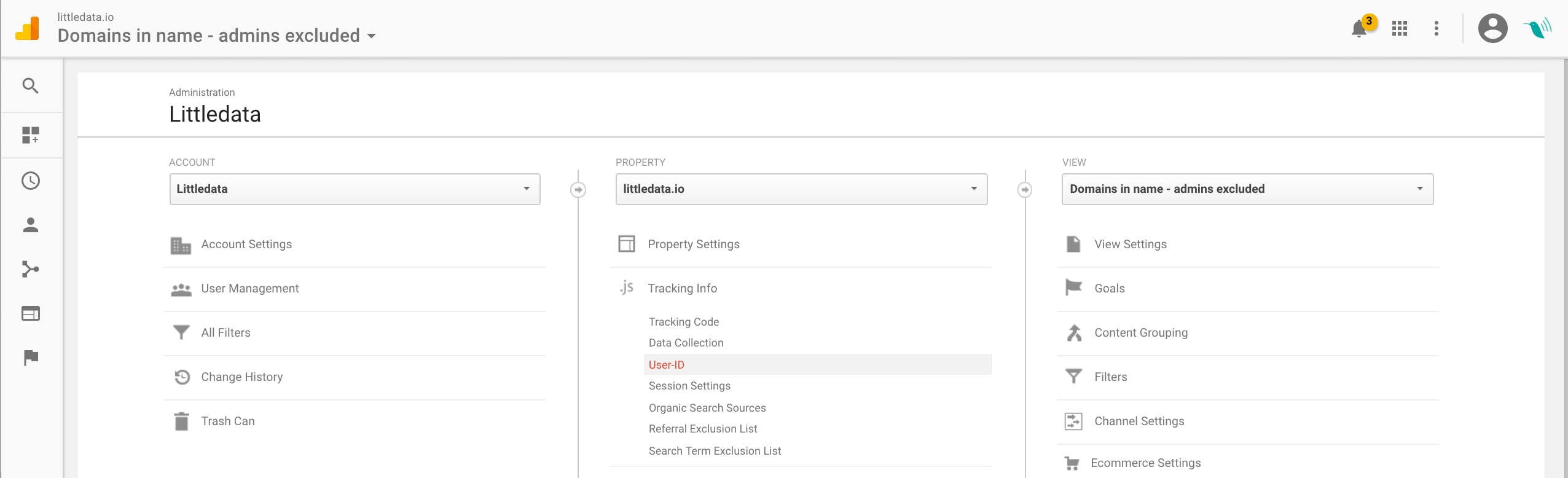Screen dimensions: 1568x478
Task: Click the Channel Settings icon
Action: click(1073, 421)
